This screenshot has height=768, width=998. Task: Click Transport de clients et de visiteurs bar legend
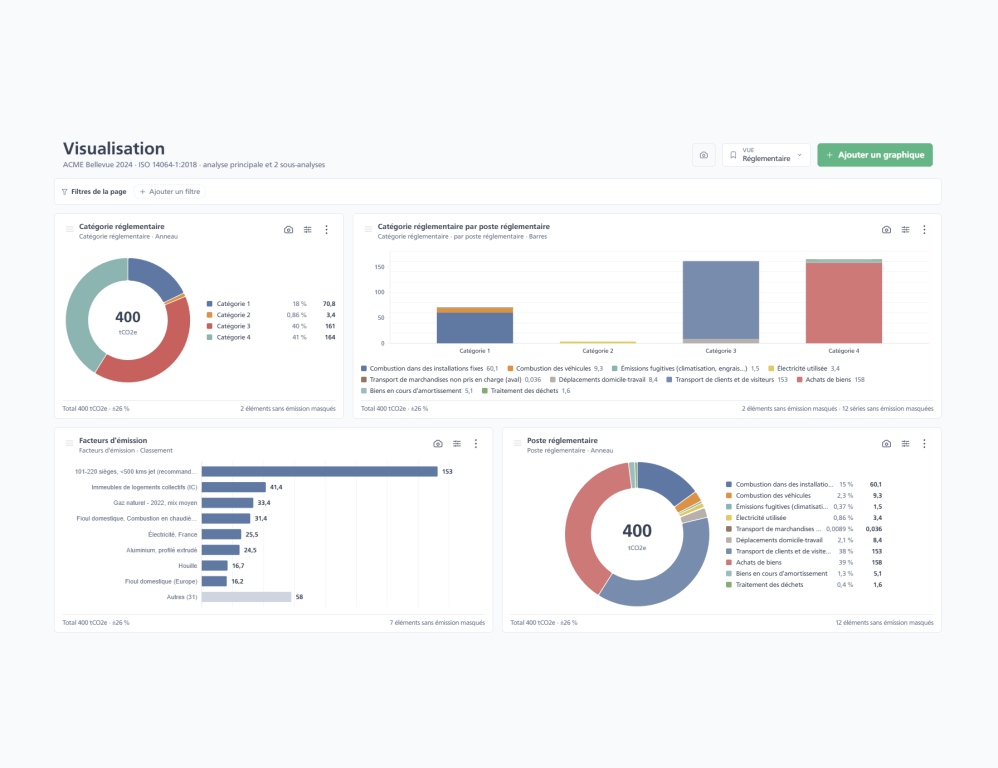pyautogui.click(x=727, y=380)
